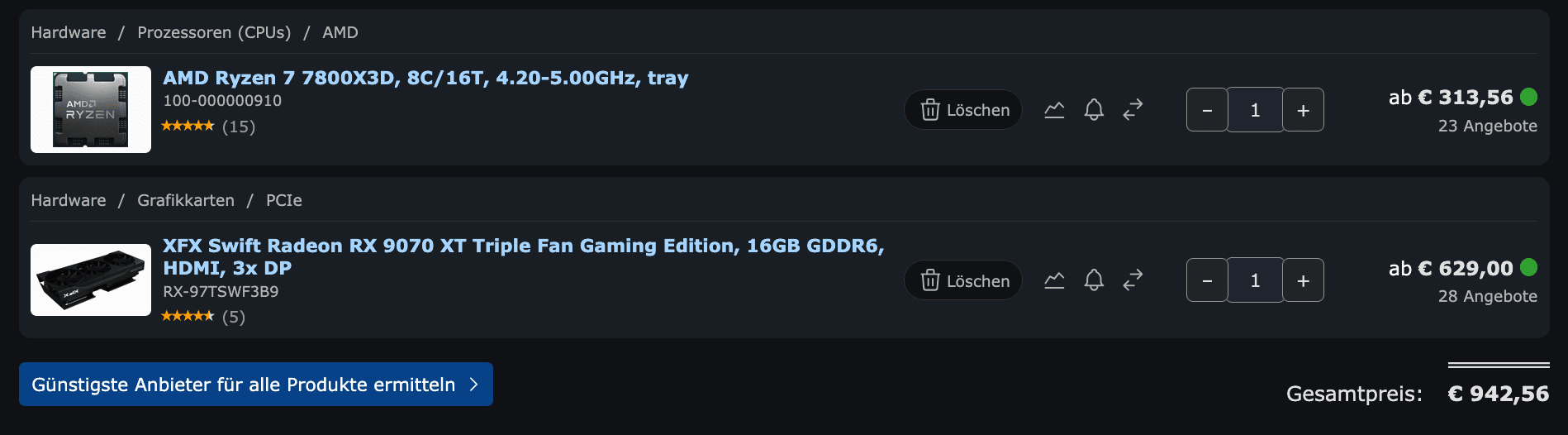Open XFX Swift Radeon RX 9070 XT product link
Screen dimensions: 1568x435
tap(523, 246)
